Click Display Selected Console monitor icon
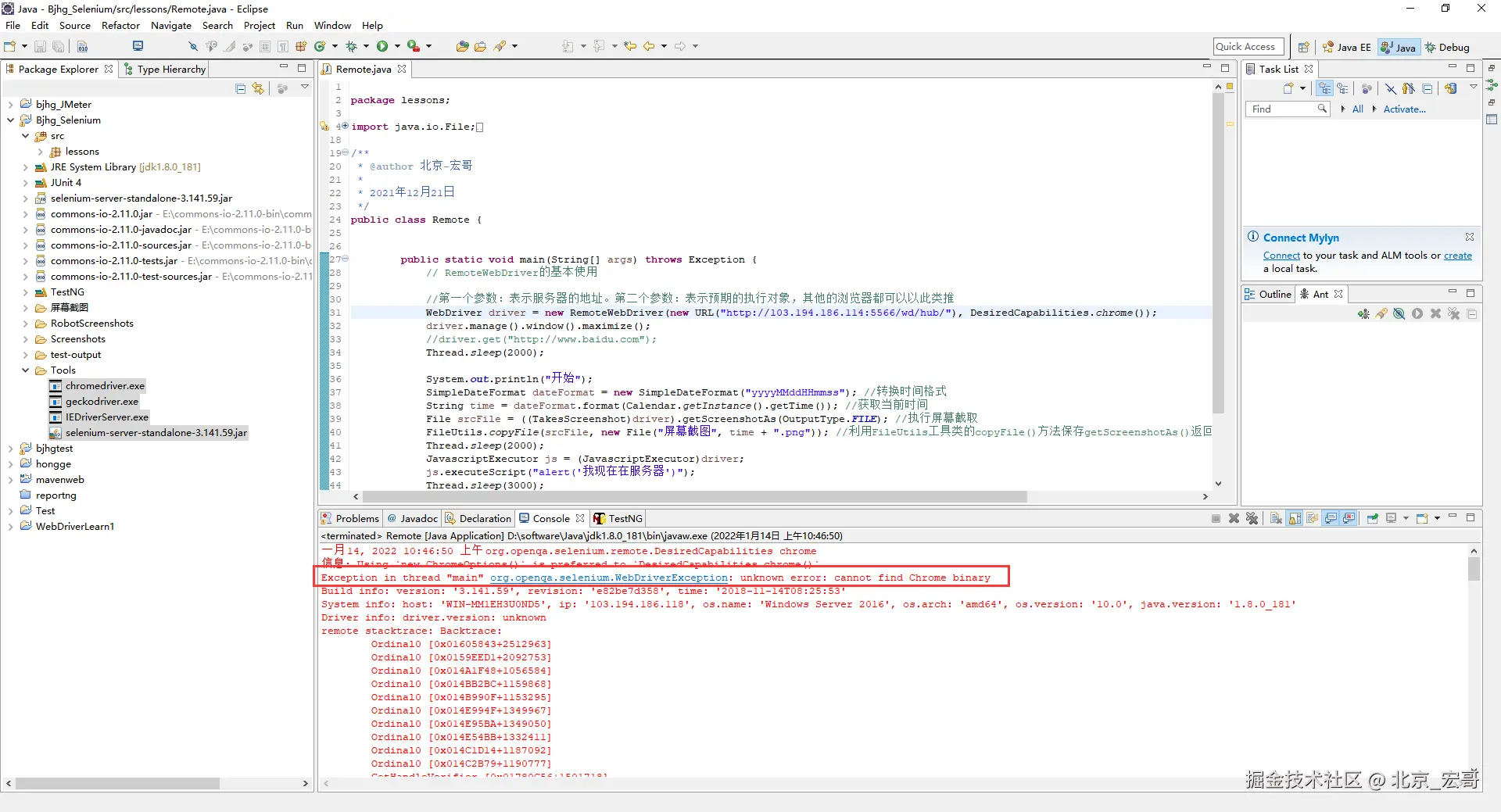Viewport: 1501px width, 812px height. coord(1391,518)
